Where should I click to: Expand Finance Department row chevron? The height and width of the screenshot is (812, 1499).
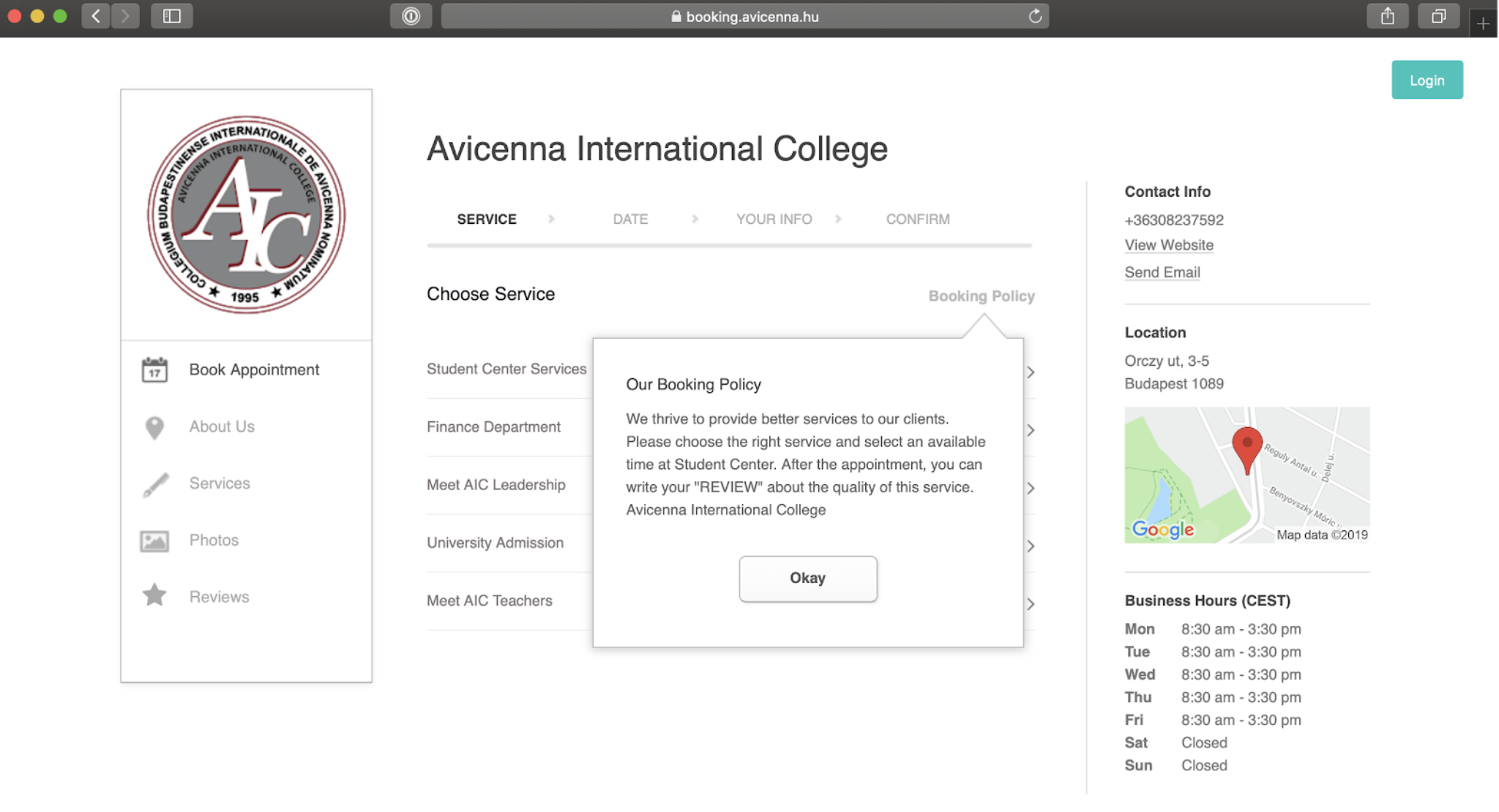point(1031,430)
